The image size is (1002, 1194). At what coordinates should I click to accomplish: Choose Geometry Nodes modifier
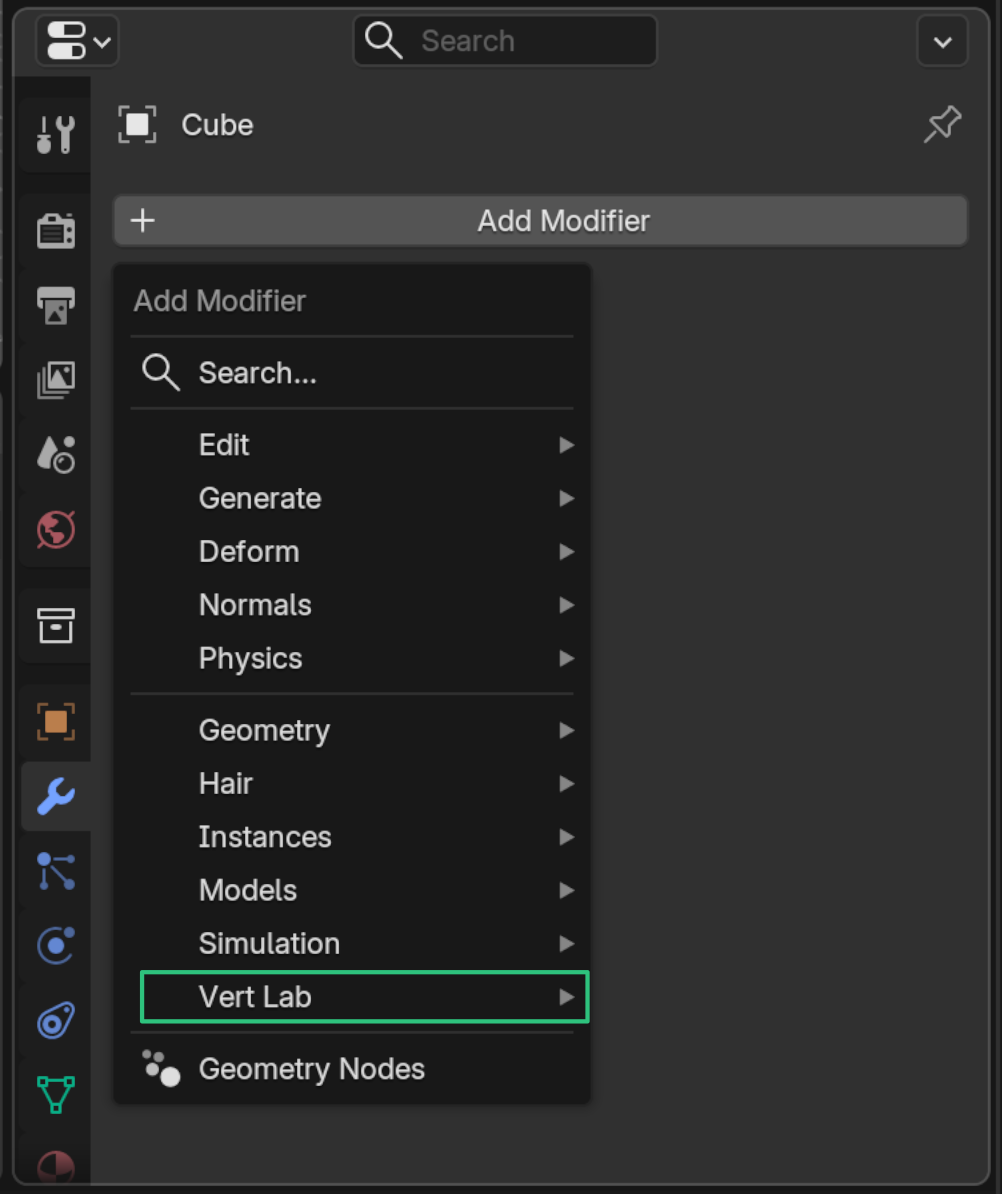352,1068
